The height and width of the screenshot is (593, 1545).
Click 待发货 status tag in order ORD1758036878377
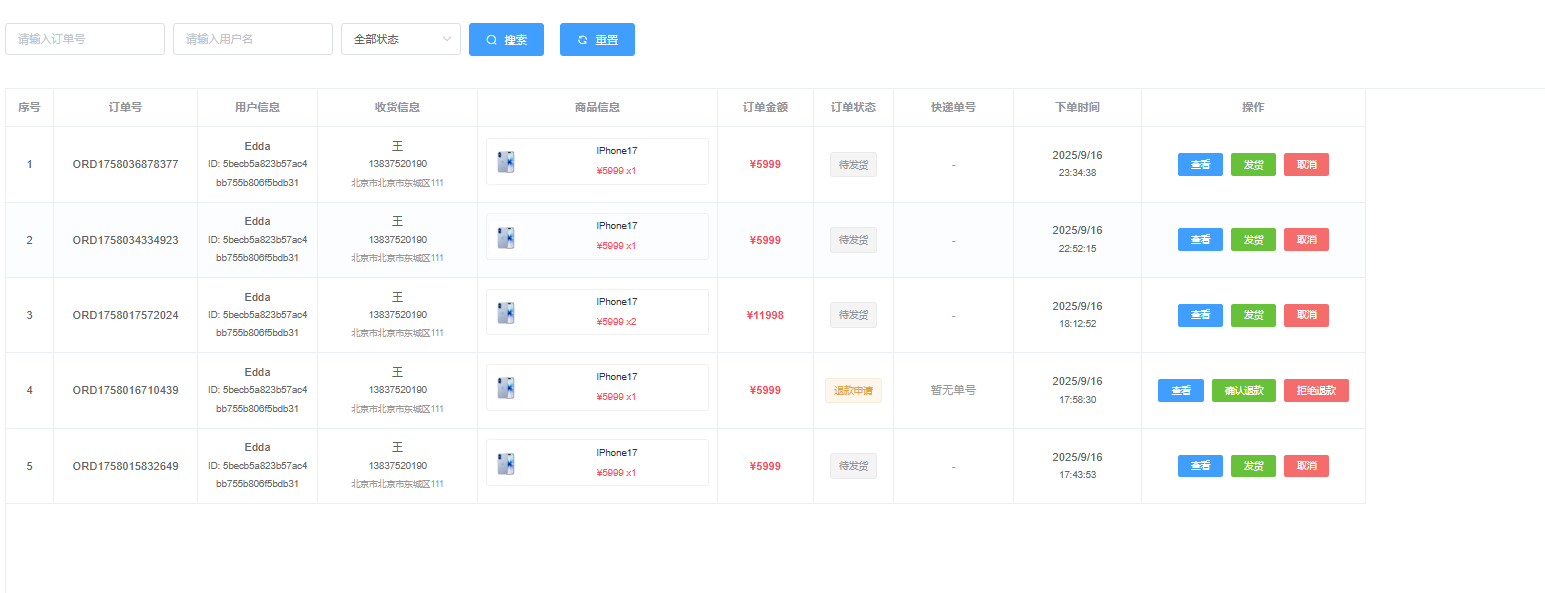(853, 165)
